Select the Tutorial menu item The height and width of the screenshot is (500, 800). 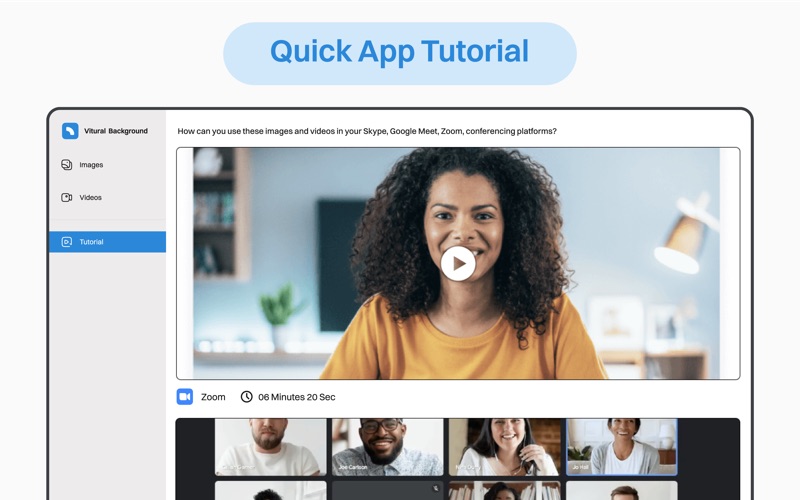coord(108,242)
